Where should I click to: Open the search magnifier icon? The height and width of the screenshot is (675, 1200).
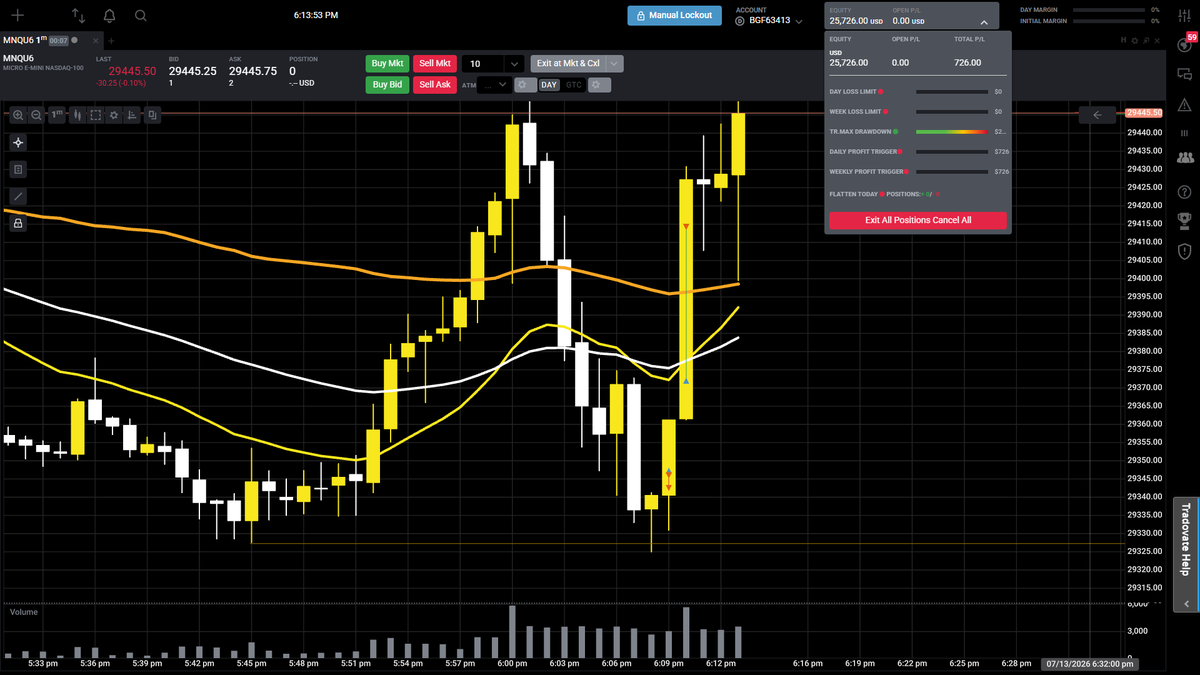pos(140,16)
